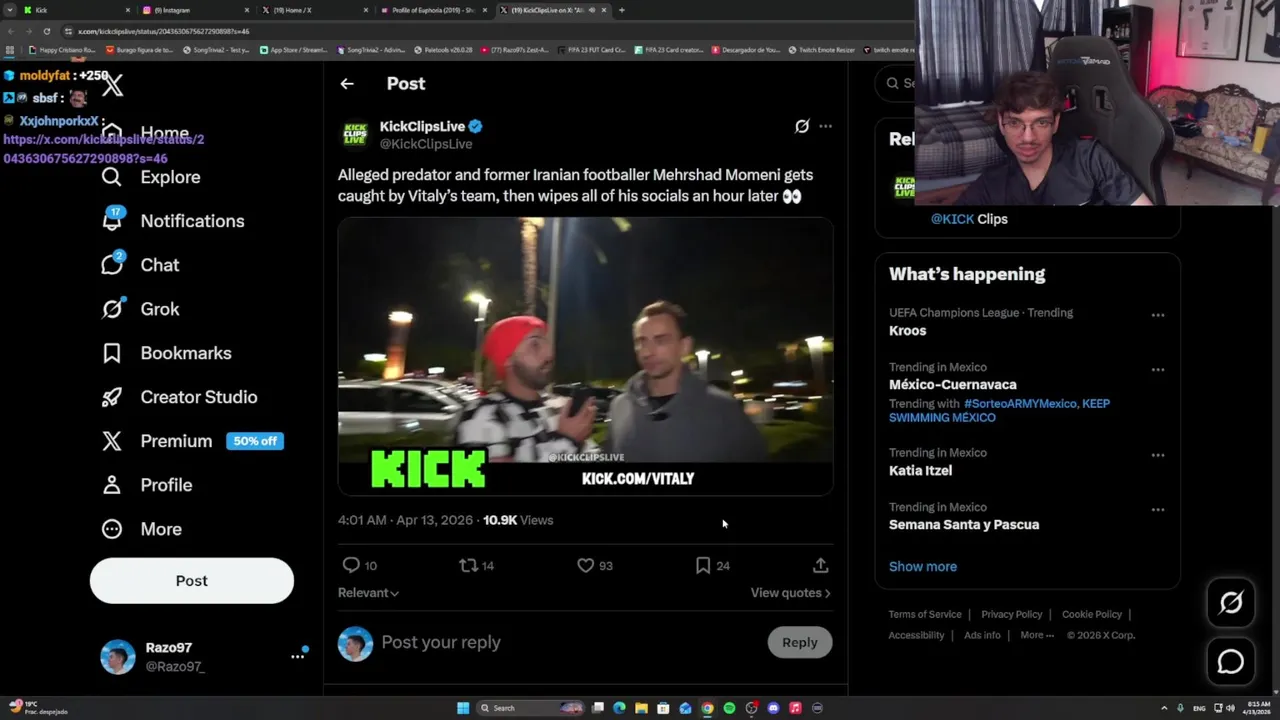This screenshot has width=1280, height=720.
Task: Open the floating messages chat button
Action: tap(1231, 662)
